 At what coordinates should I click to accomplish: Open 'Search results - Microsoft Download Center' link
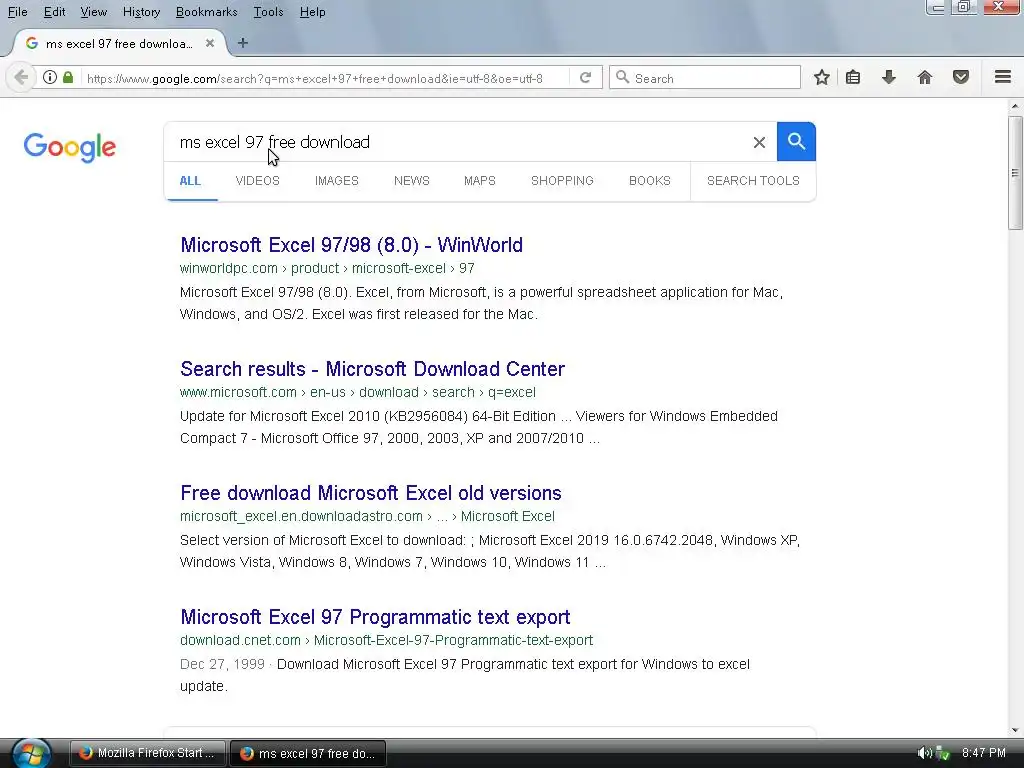point(372,369)
